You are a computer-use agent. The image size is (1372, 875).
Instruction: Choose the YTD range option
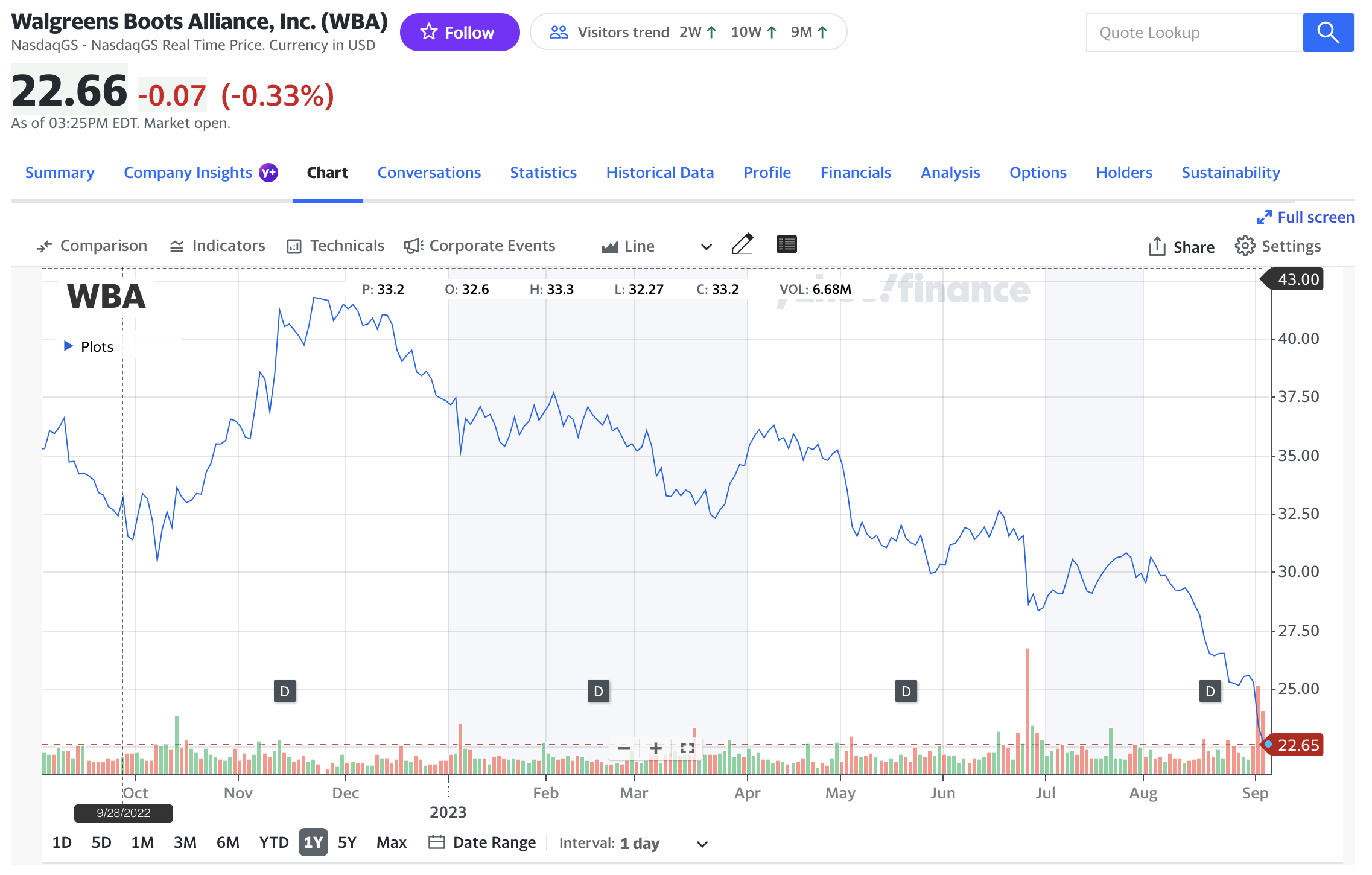[273, 842]
